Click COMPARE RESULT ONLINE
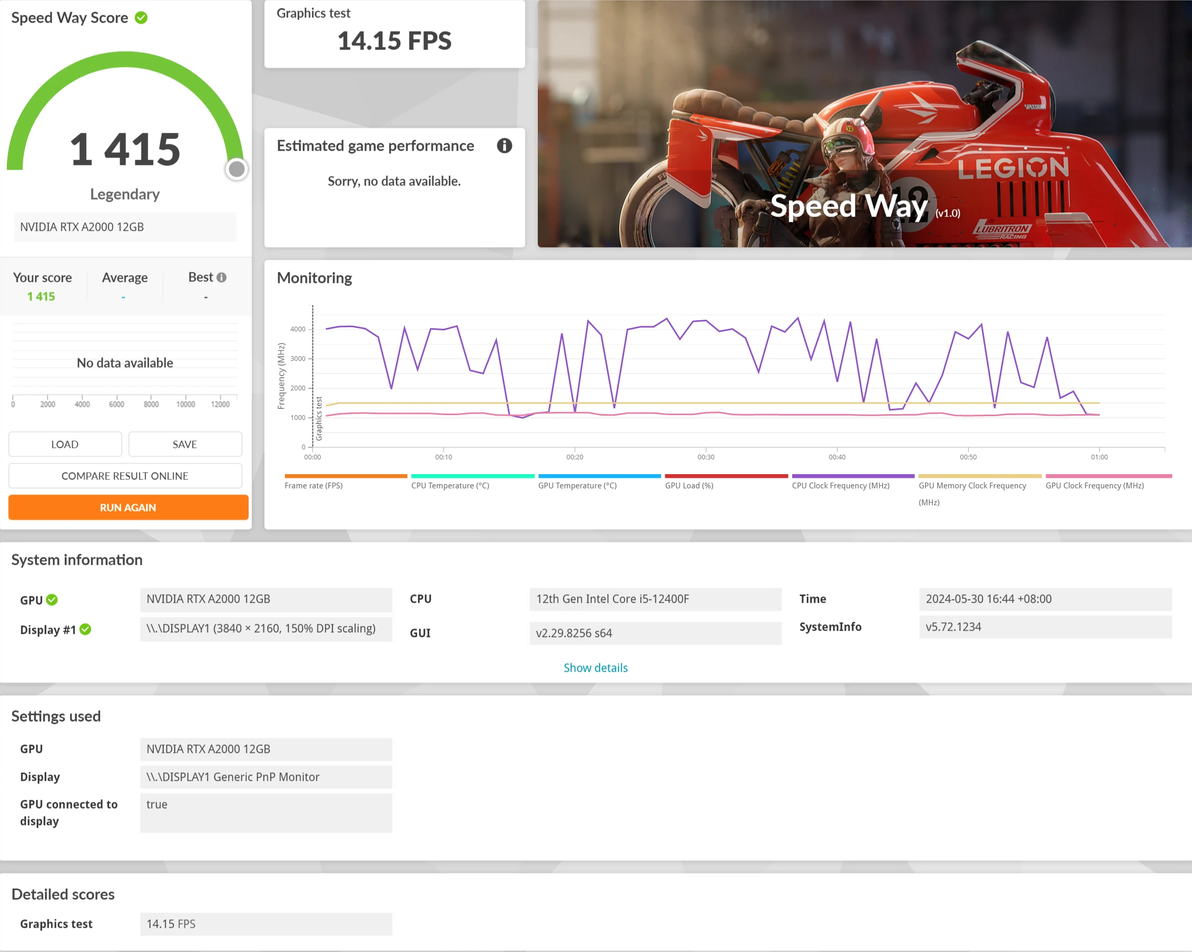The height and width of the screenshot is (952, 1192). 125,476
